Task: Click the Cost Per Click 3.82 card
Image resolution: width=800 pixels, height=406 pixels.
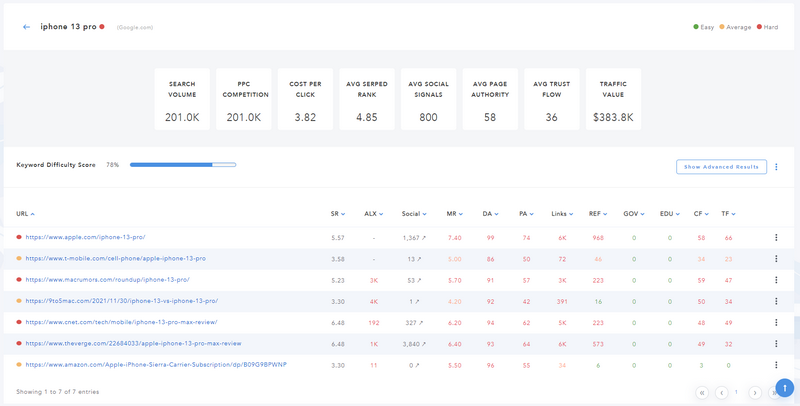Action: click(x=305, y=99)
